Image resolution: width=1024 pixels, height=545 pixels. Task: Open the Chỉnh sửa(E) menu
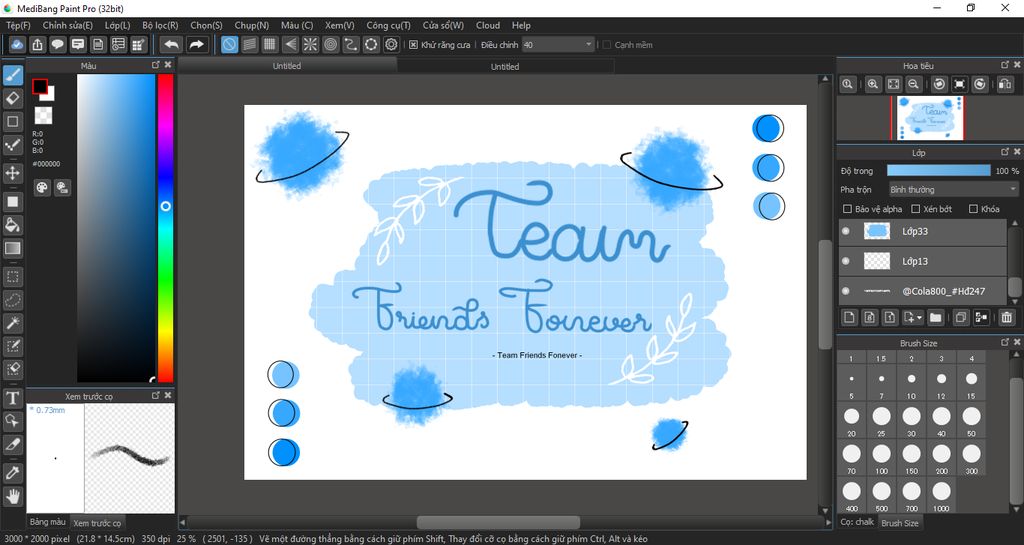(x=68, y=25)
